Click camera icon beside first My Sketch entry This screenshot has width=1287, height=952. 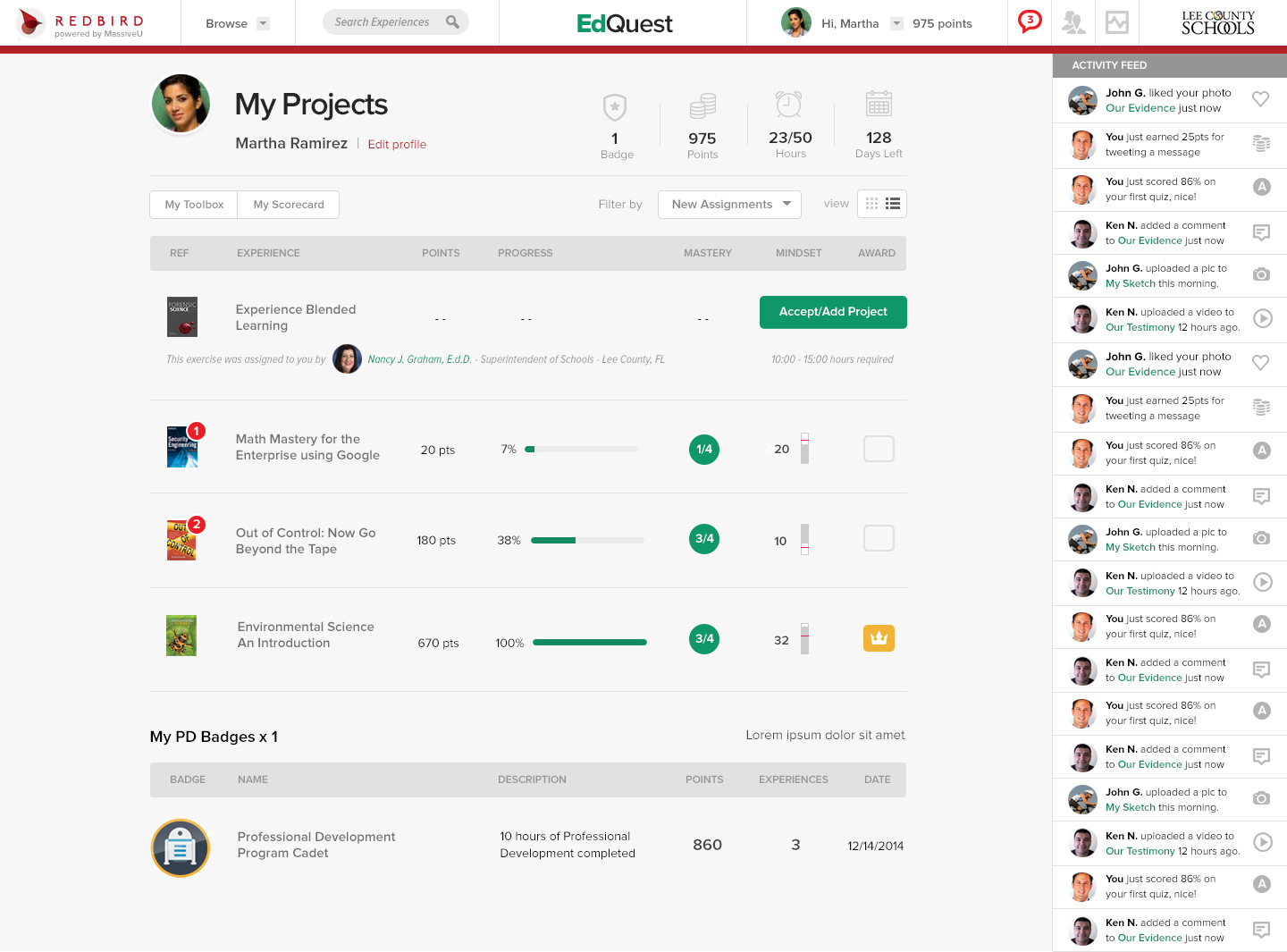1261,274
